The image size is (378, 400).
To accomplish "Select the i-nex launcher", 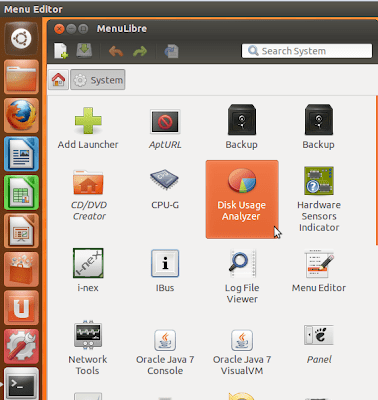I will click(x=88, y=263).
